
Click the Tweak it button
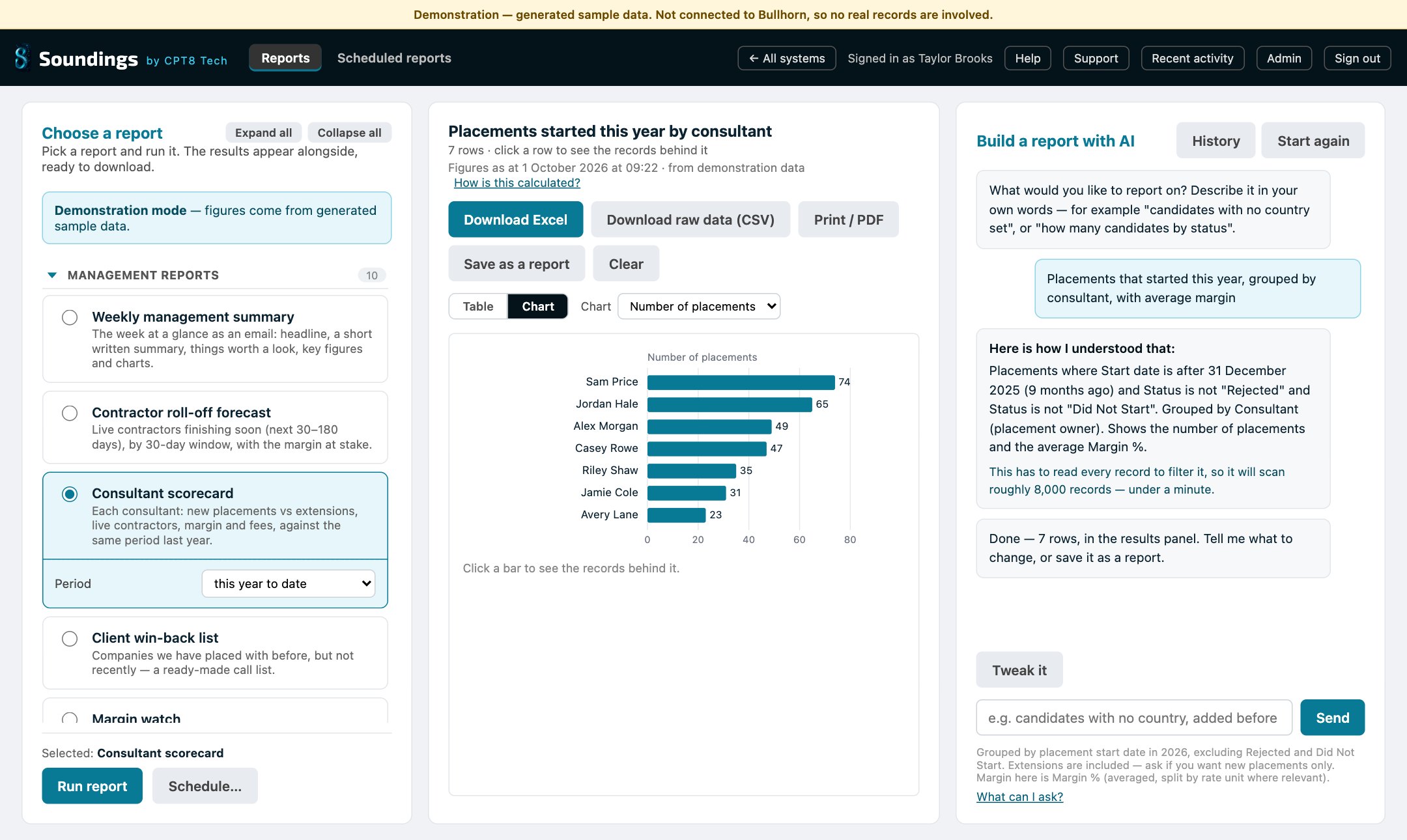click(1019, 670)
